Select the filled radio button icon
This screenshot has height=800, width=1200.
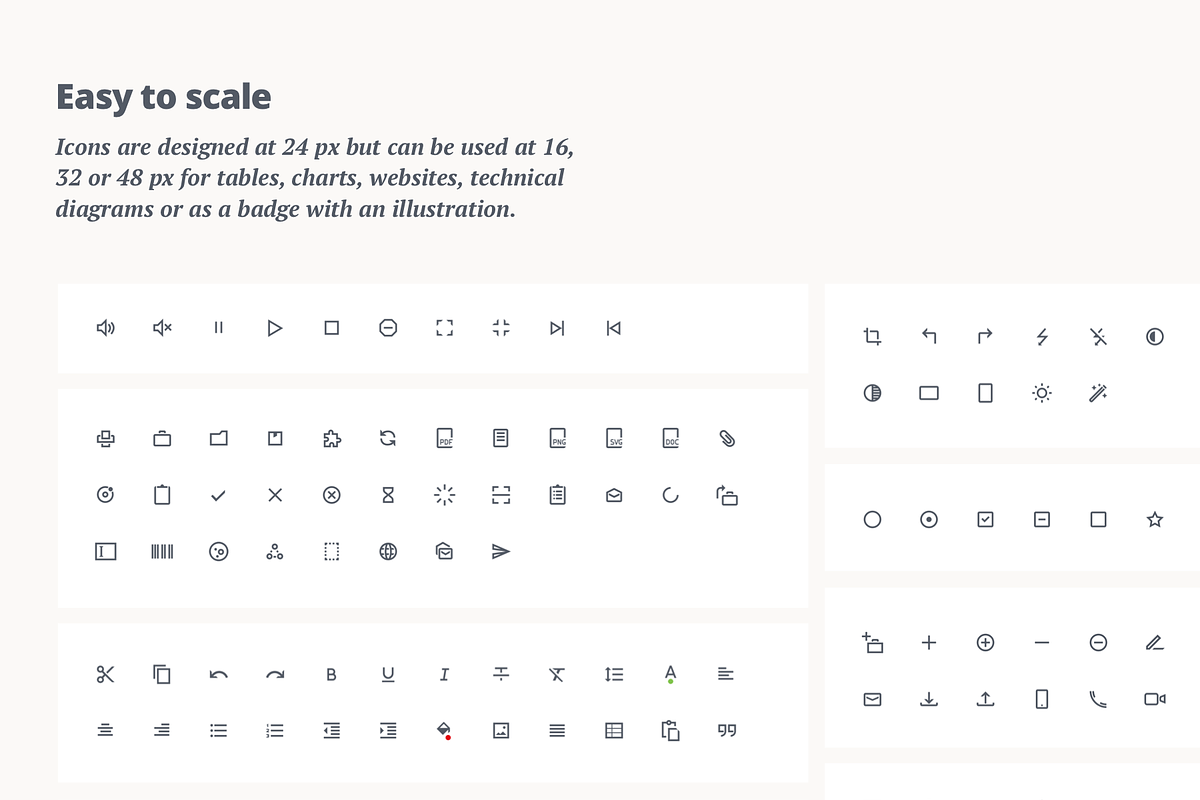point(929,519)
